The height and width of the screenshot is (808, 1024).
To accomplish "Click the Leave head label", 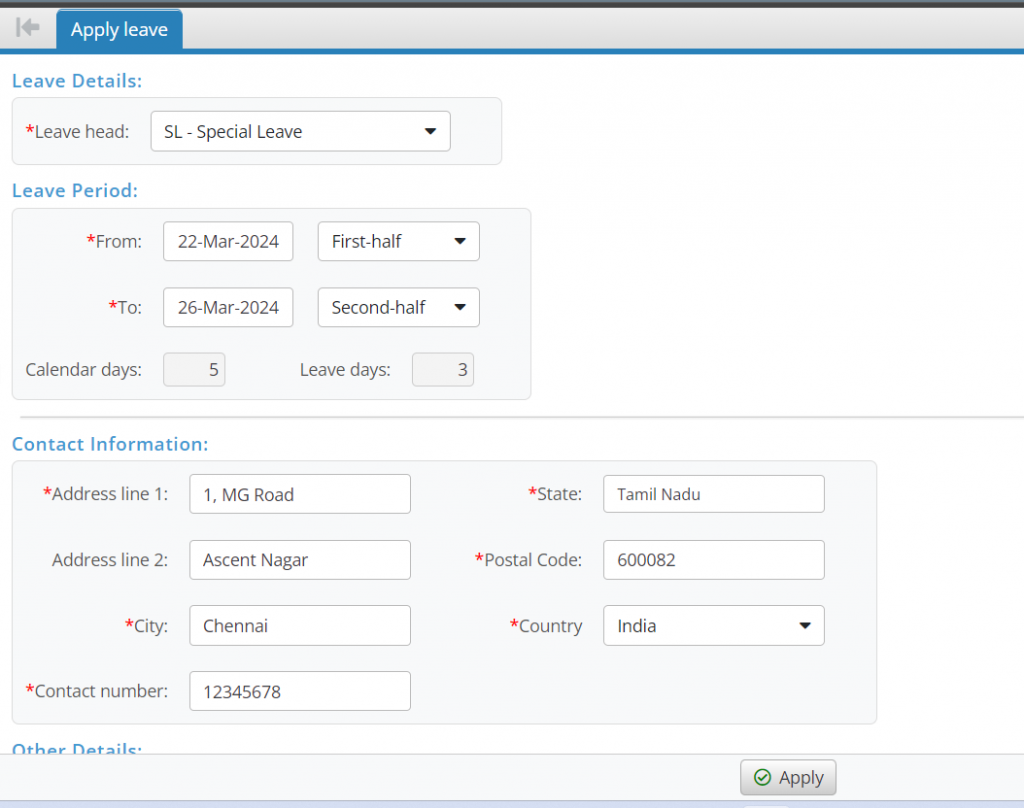I will [77, 131].
